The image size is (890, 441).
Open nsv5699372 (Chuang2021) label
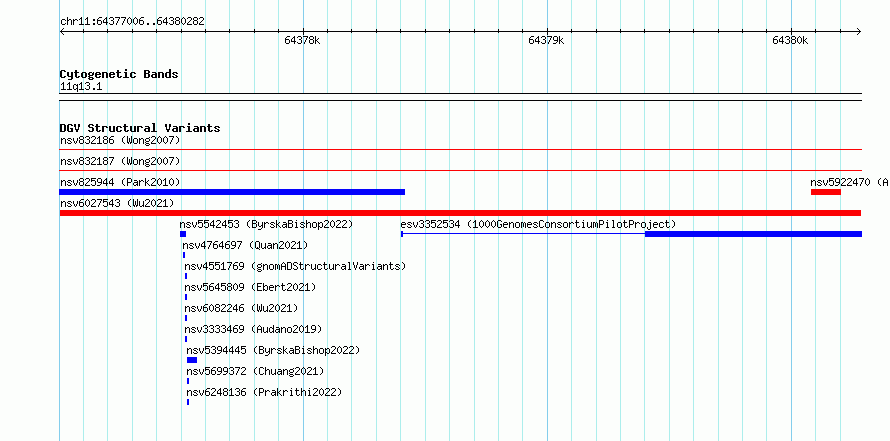(255, 371)
